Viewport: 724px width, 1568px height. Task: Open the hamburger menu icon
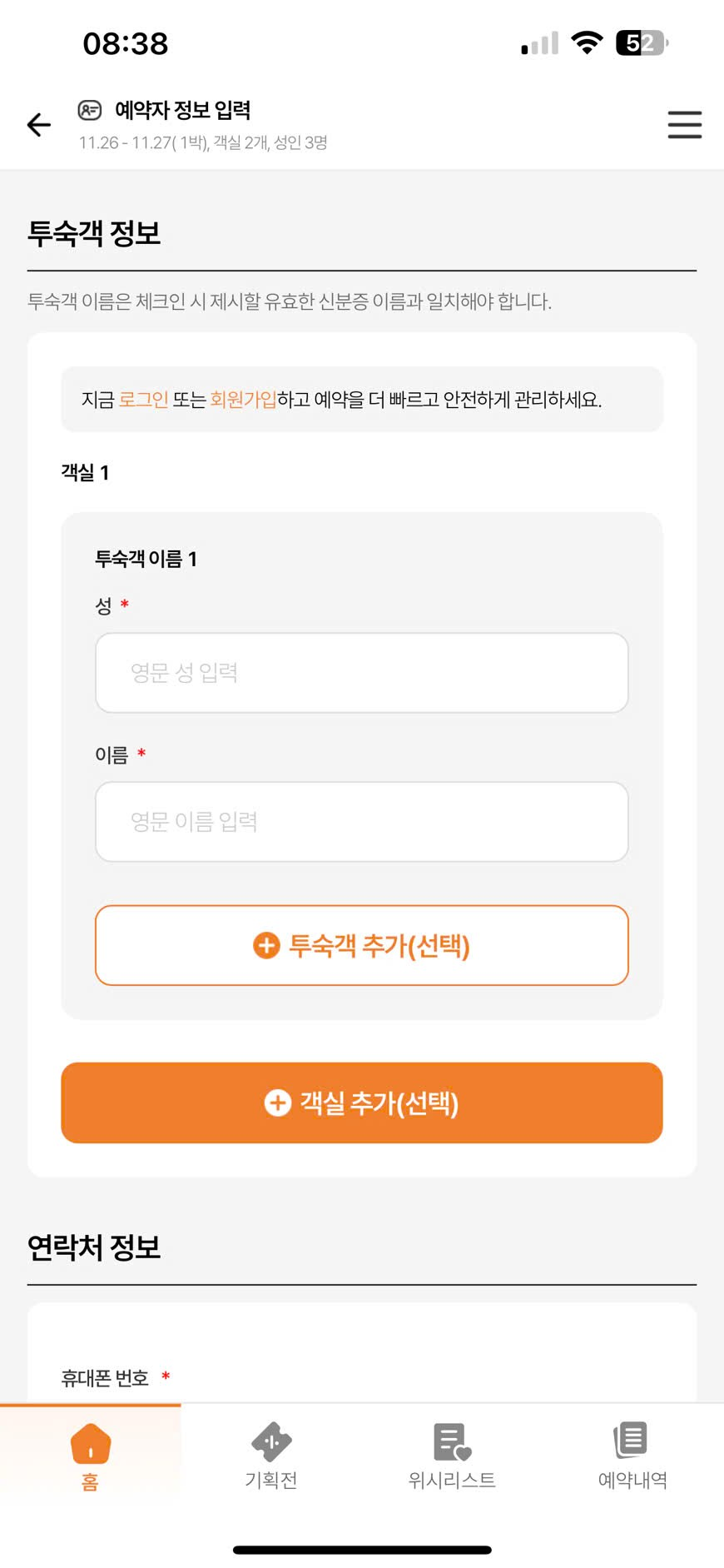[x=684, y=125]
